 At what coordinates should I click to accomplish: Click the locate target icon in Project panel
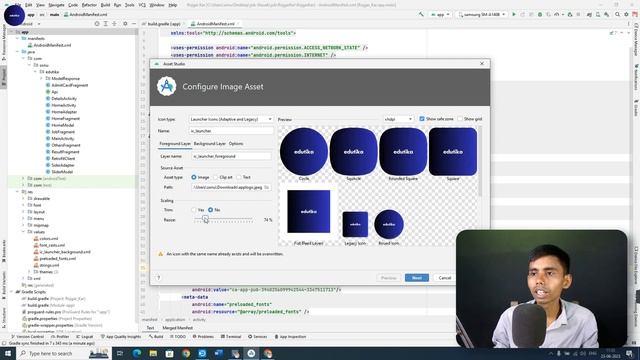[97, 24]
